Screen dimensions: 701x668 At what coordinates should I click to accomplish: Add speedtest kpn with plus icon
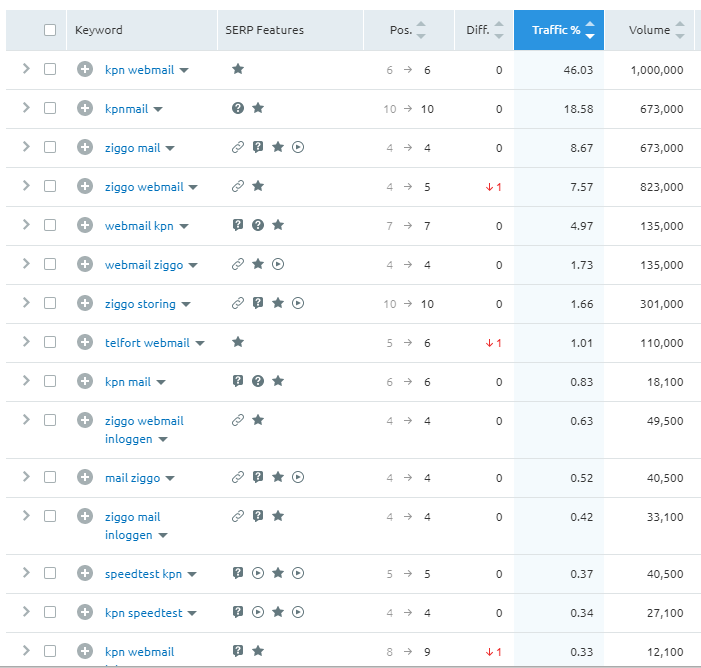click(85, 573)
